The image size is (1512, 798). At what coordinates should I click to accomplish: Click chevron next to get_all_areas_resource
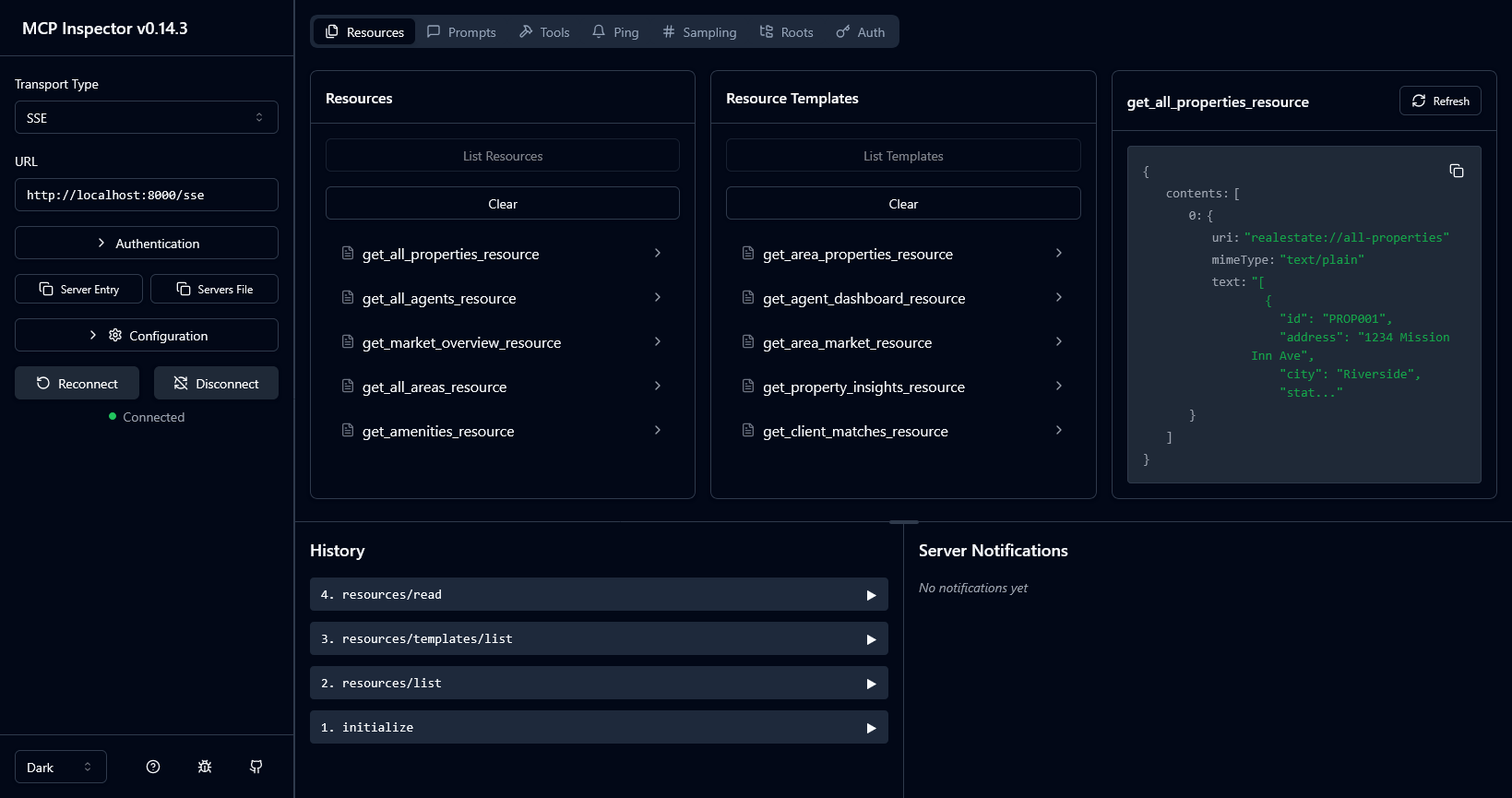[658, 386]
